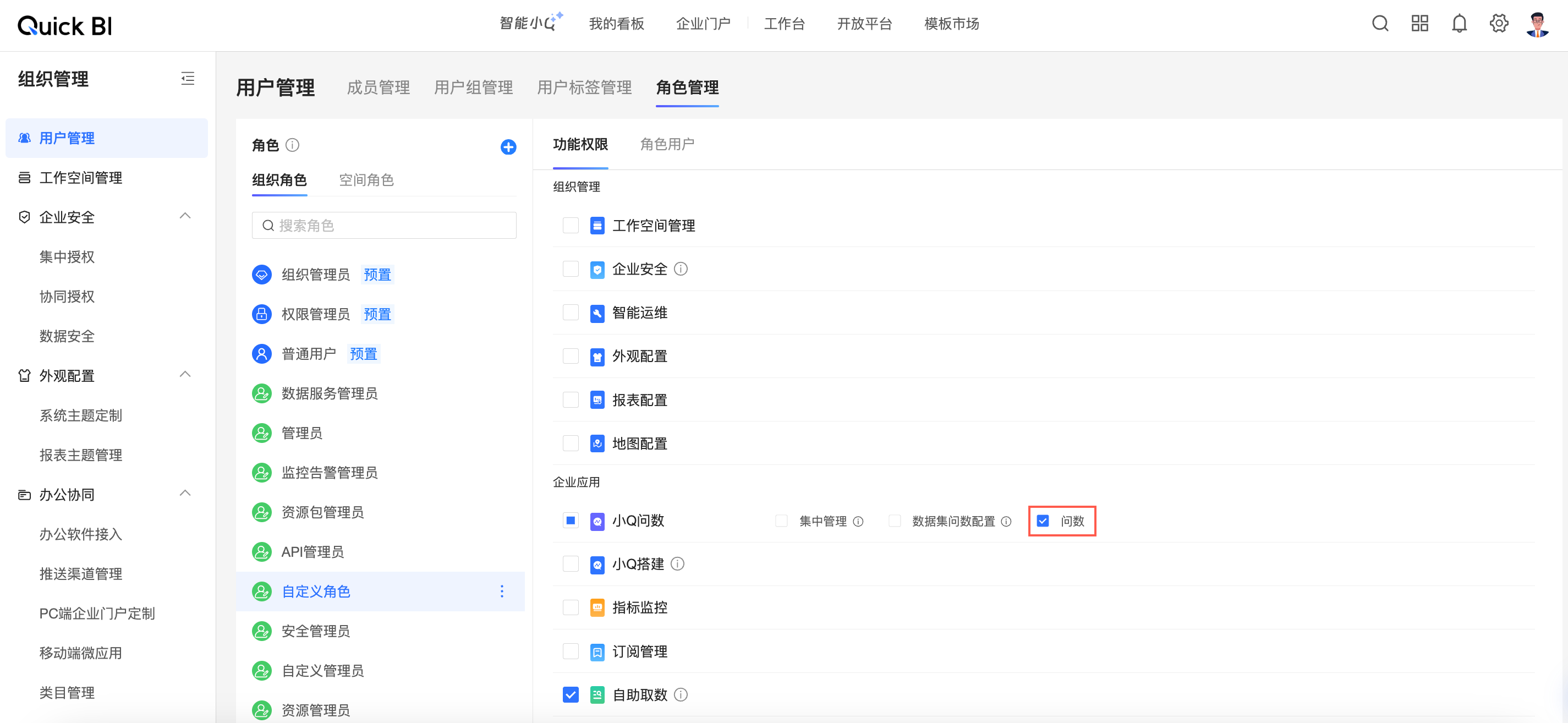
Task: Collapse the 办公协同 sidebar section
Action: coord(185,493)
